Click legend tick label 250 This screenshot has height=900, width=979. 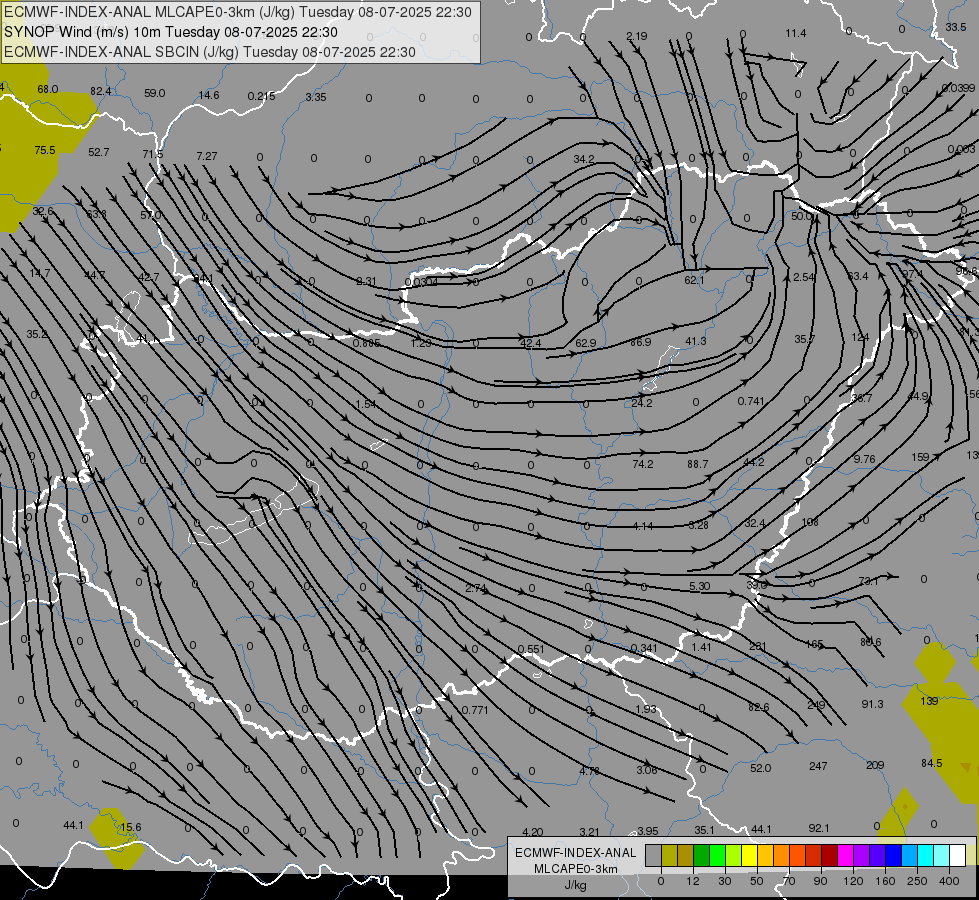pyautogui.click(x=917, y=881)
